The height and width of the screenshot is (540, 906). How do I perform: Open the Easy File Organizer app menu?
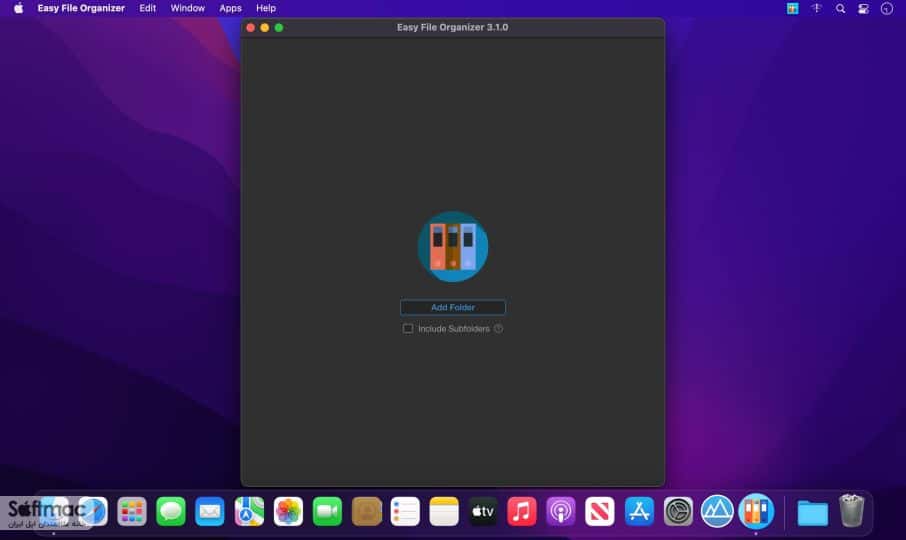point(81,8)
